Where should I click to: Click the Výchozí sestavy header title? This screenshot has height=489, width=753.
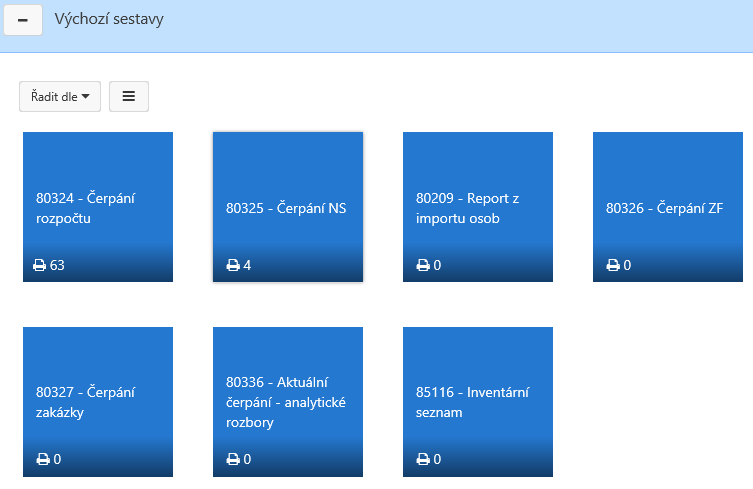[109, 19]
